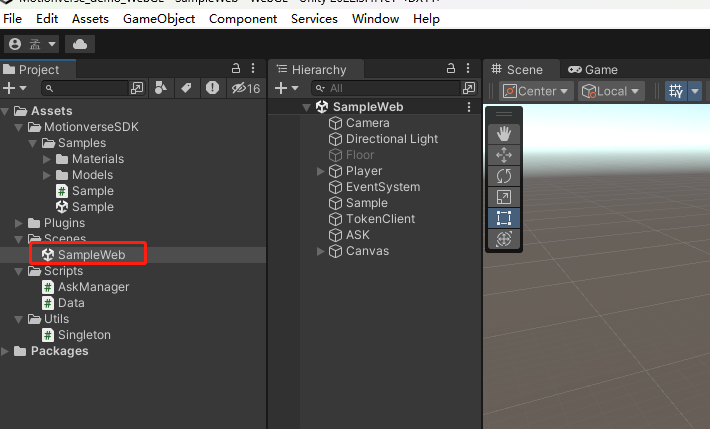Open the Services menu
The width and height of the screenshot is (710, 429).
314,19
